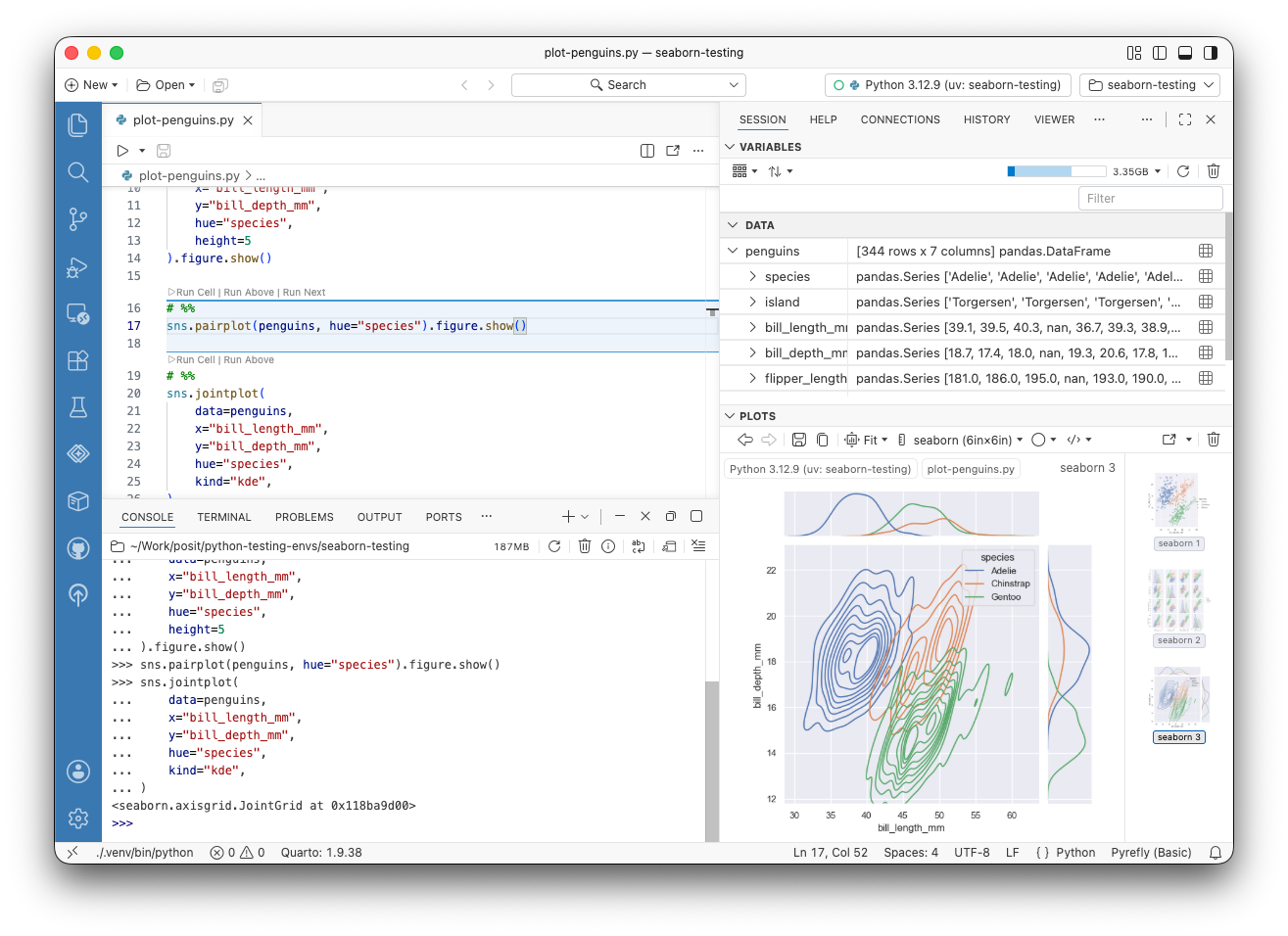1288x936 pixels.
Task: Open the Python 3.12.9 interpreter selector
Action: [948, 85]
